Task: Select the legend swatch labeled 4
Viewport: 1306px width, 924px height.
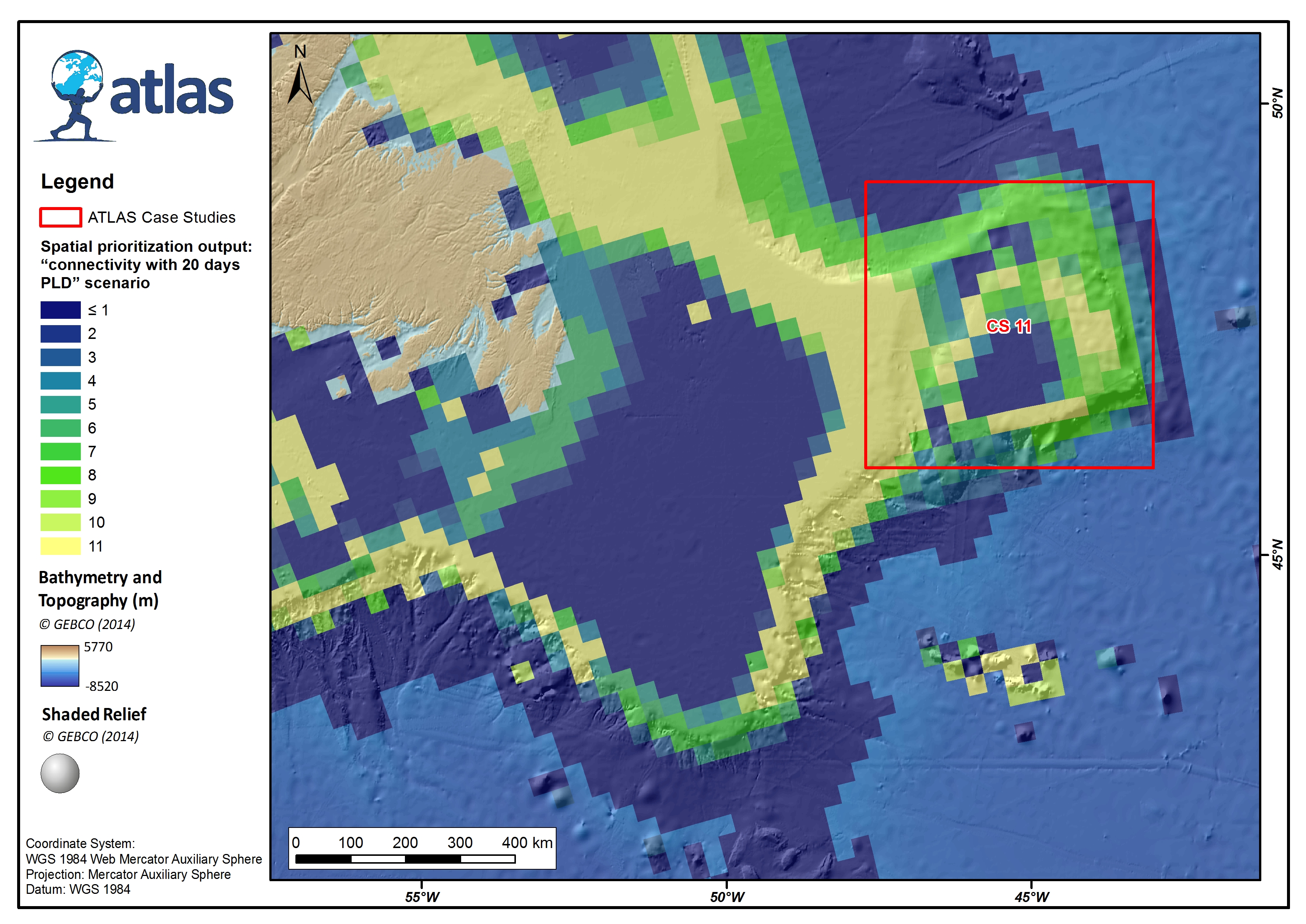Action: pos(60,381)
